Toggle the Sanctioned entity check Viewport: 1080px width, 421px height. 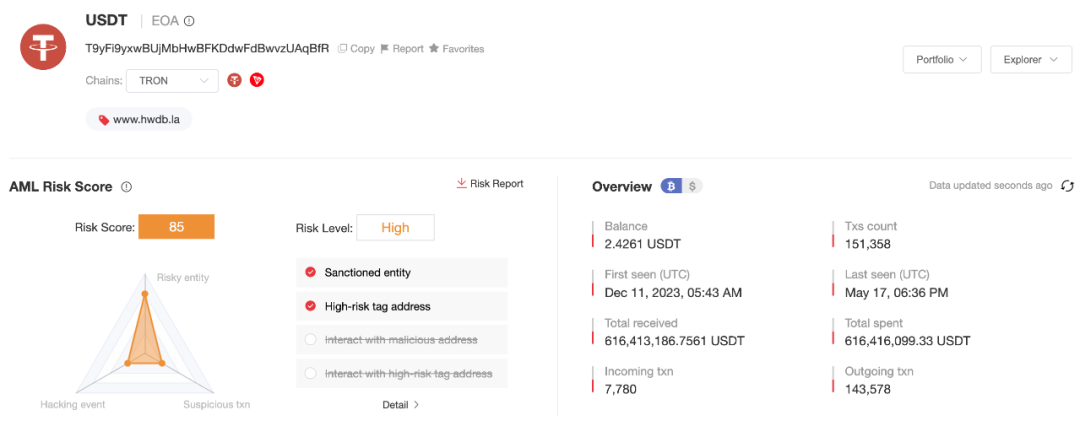click(311, 272)
